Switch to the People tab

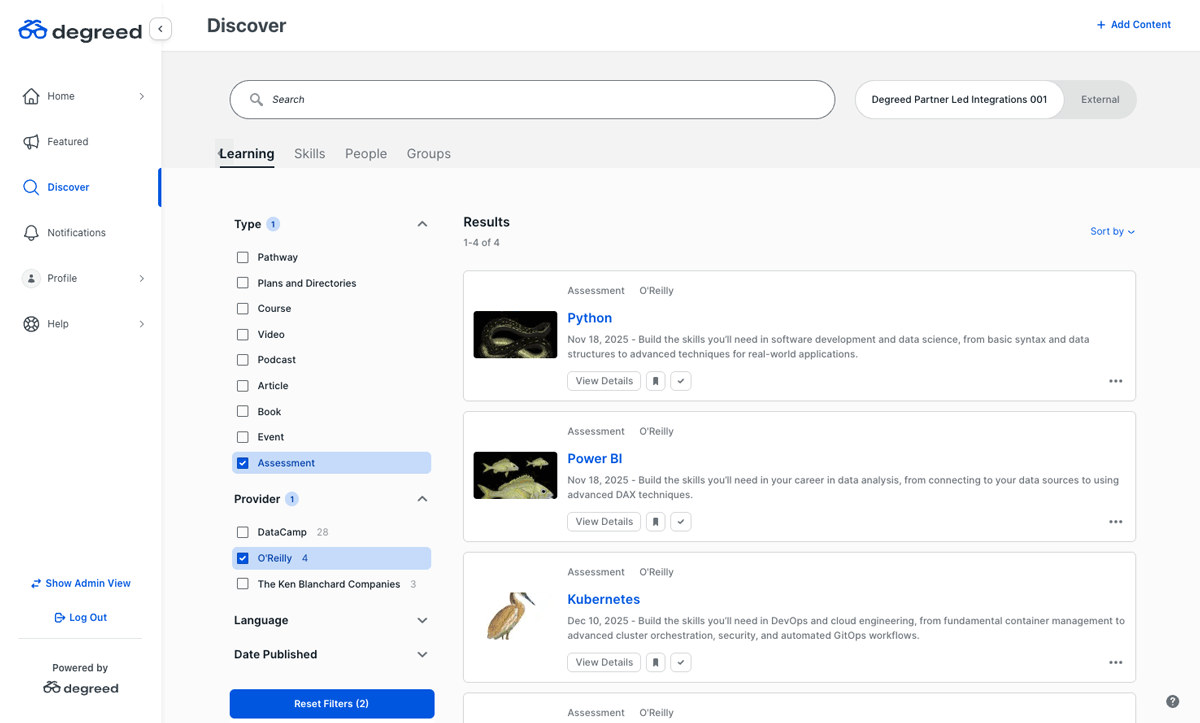tap(366, 154)
